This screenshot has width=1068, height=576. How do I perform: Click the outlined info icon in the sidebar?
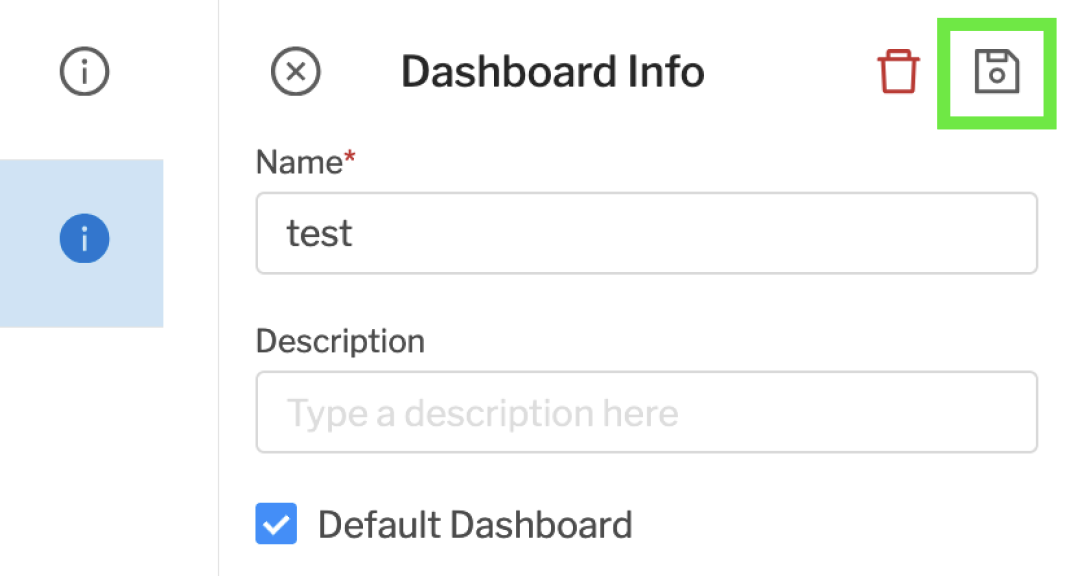(x=84, y=72)
